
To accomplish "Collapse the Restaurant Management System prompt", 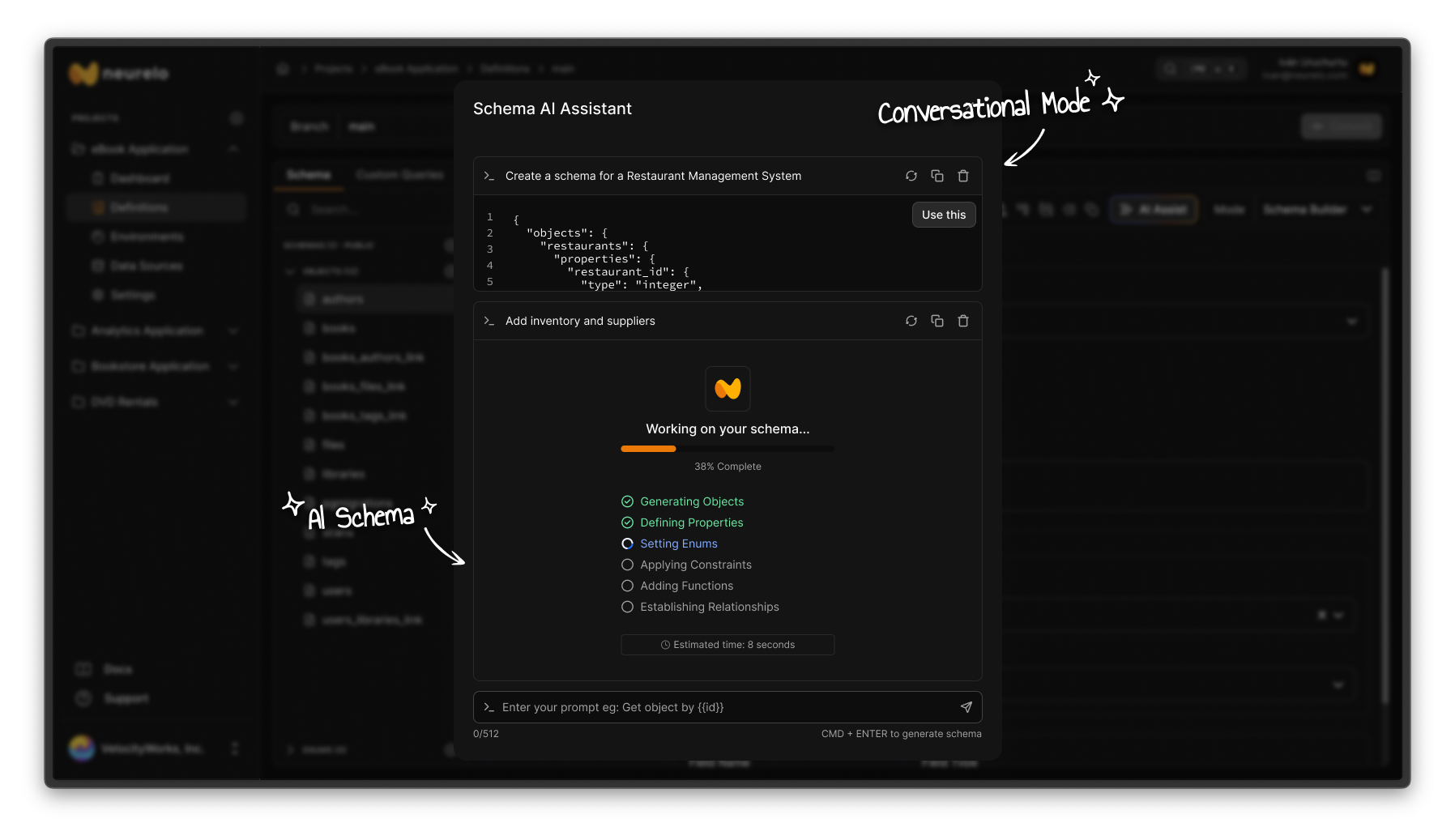I will (489, 176).
